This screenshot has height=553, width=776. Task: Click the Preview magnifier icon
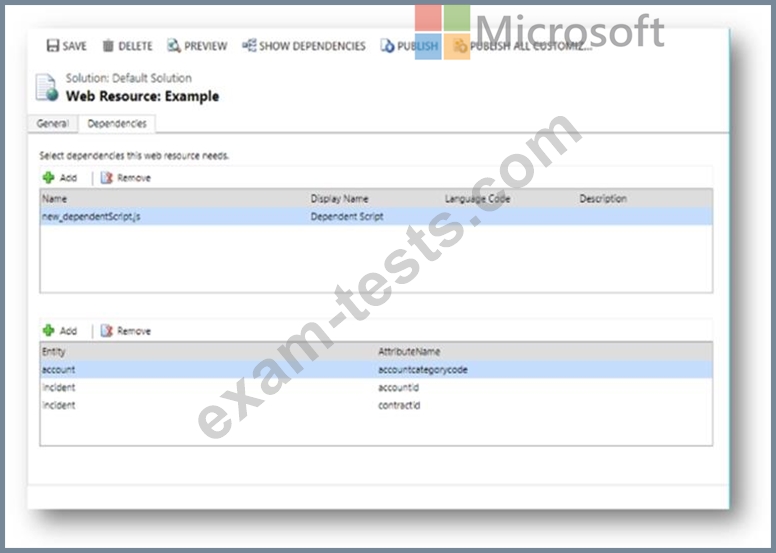pyautogui.click(x=174, y=46)
